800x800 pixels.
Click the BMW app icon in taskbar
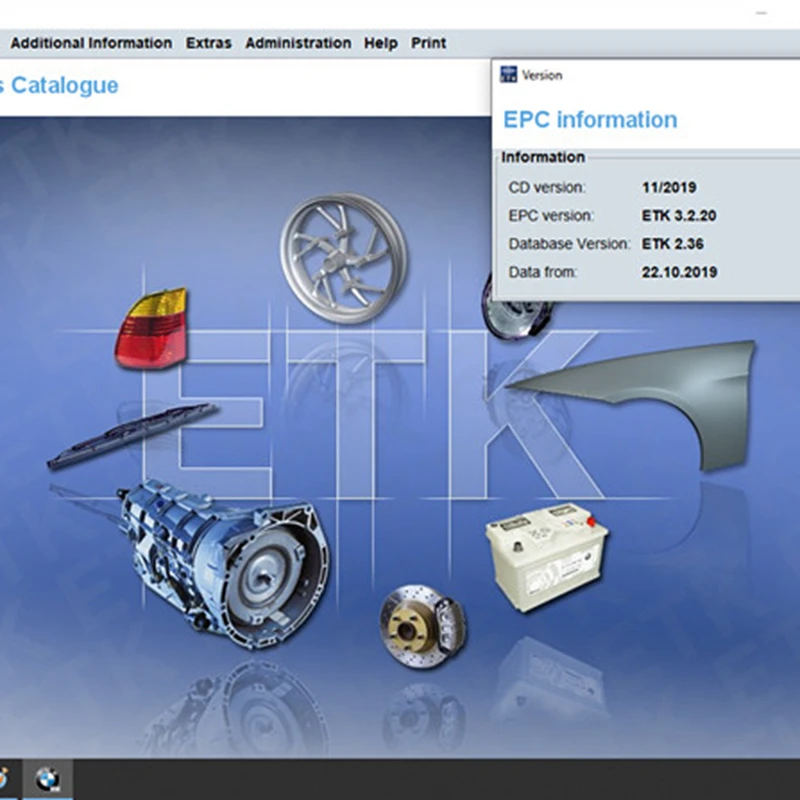[48, 779]
